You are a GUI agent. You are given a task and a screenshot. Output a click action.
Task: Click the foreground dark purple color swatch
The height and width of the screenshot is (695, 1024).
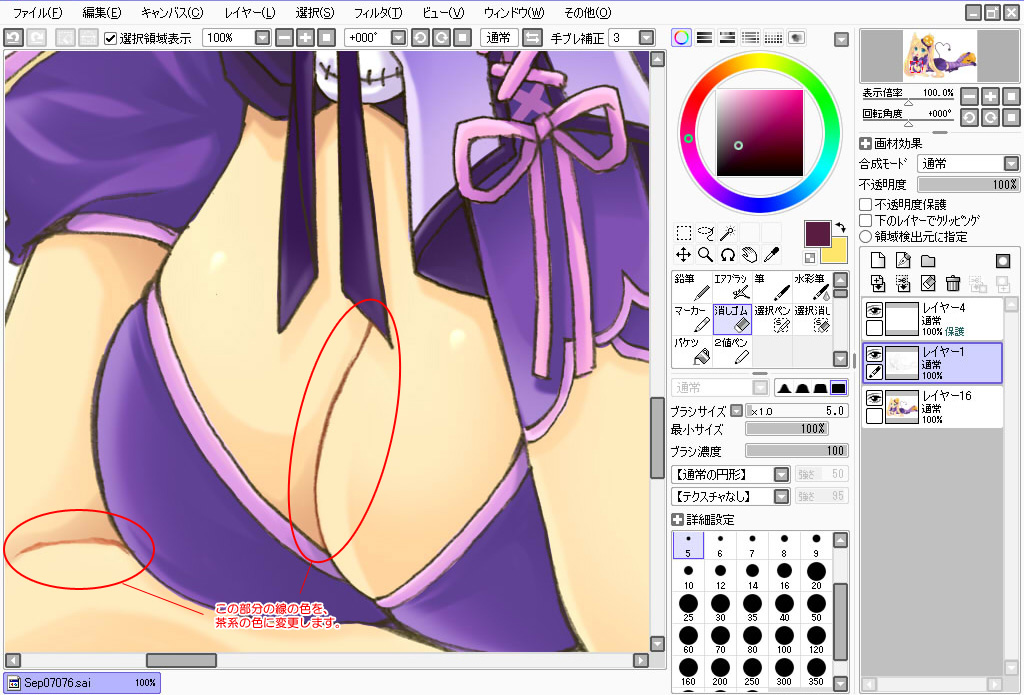817,233
